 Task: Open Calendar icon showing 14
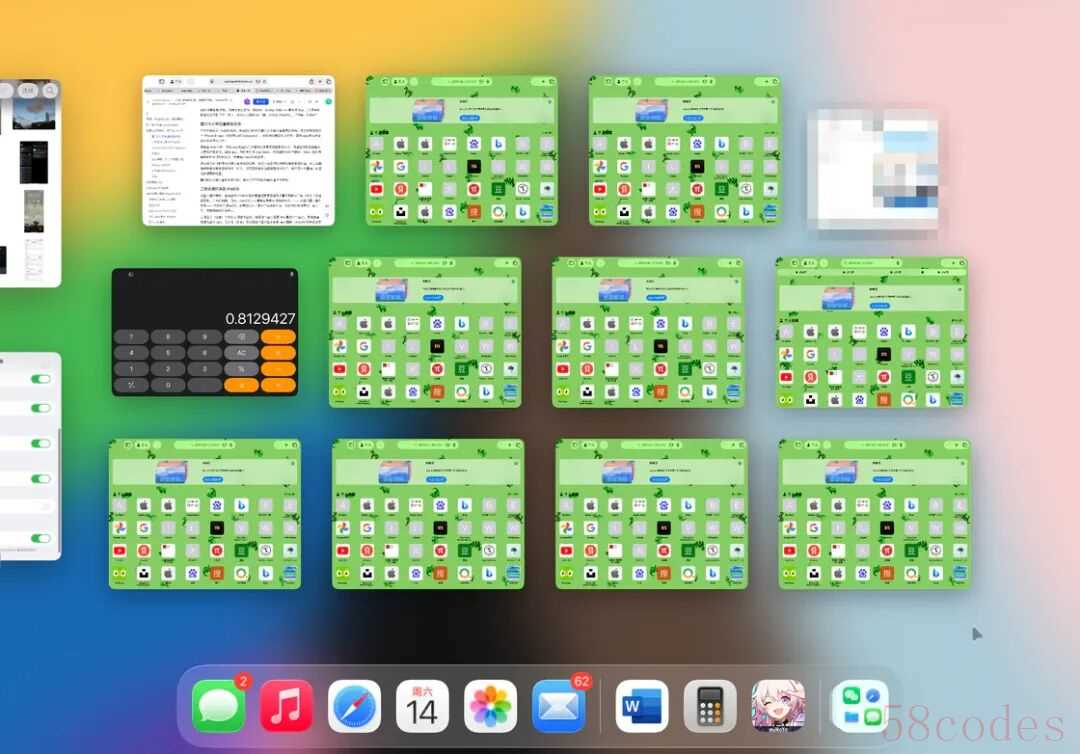click(x=422, y=706)
